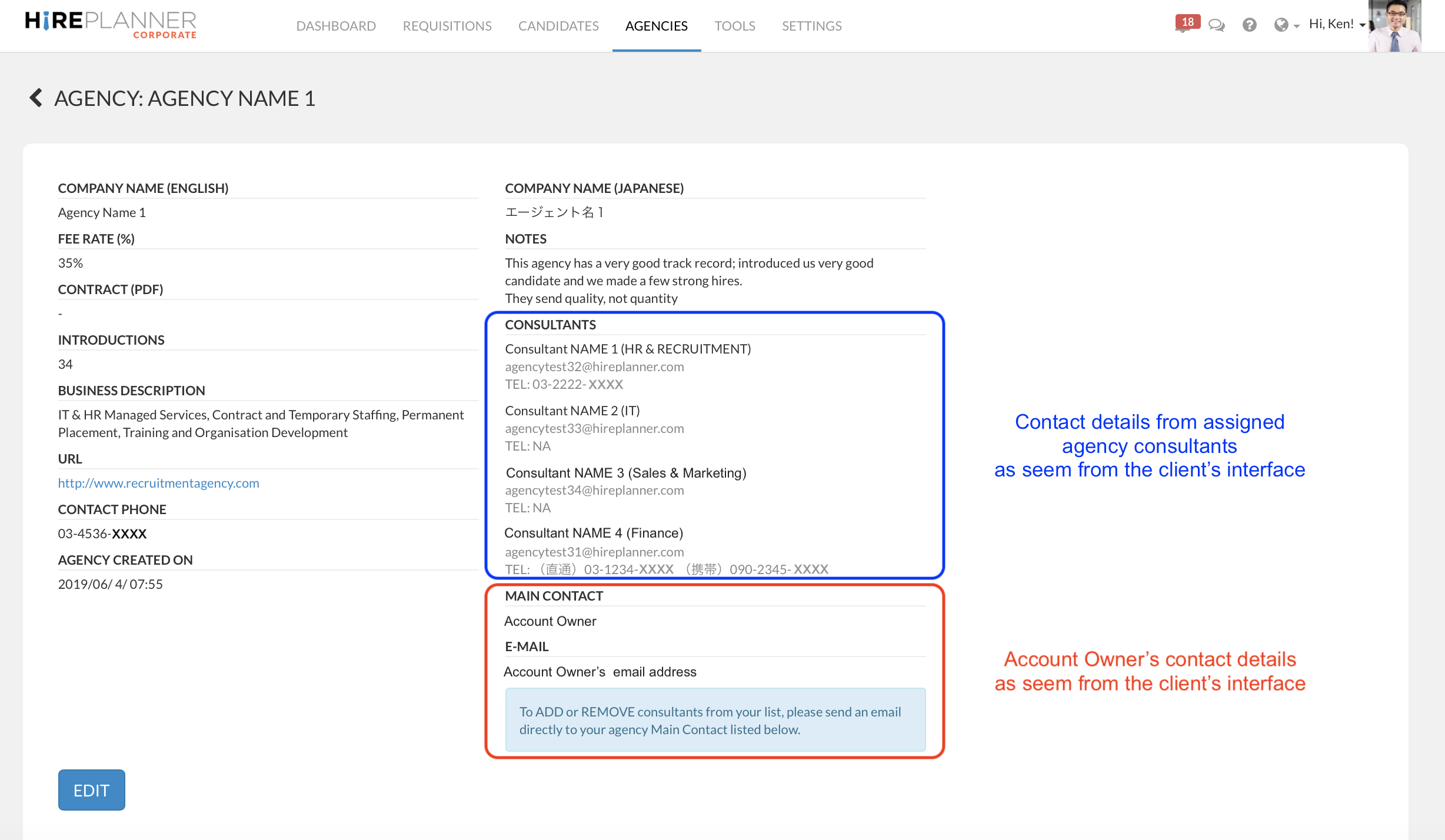Click the help question mark icon
This screenshot has height=840, width=1445.
point(1249,25)
